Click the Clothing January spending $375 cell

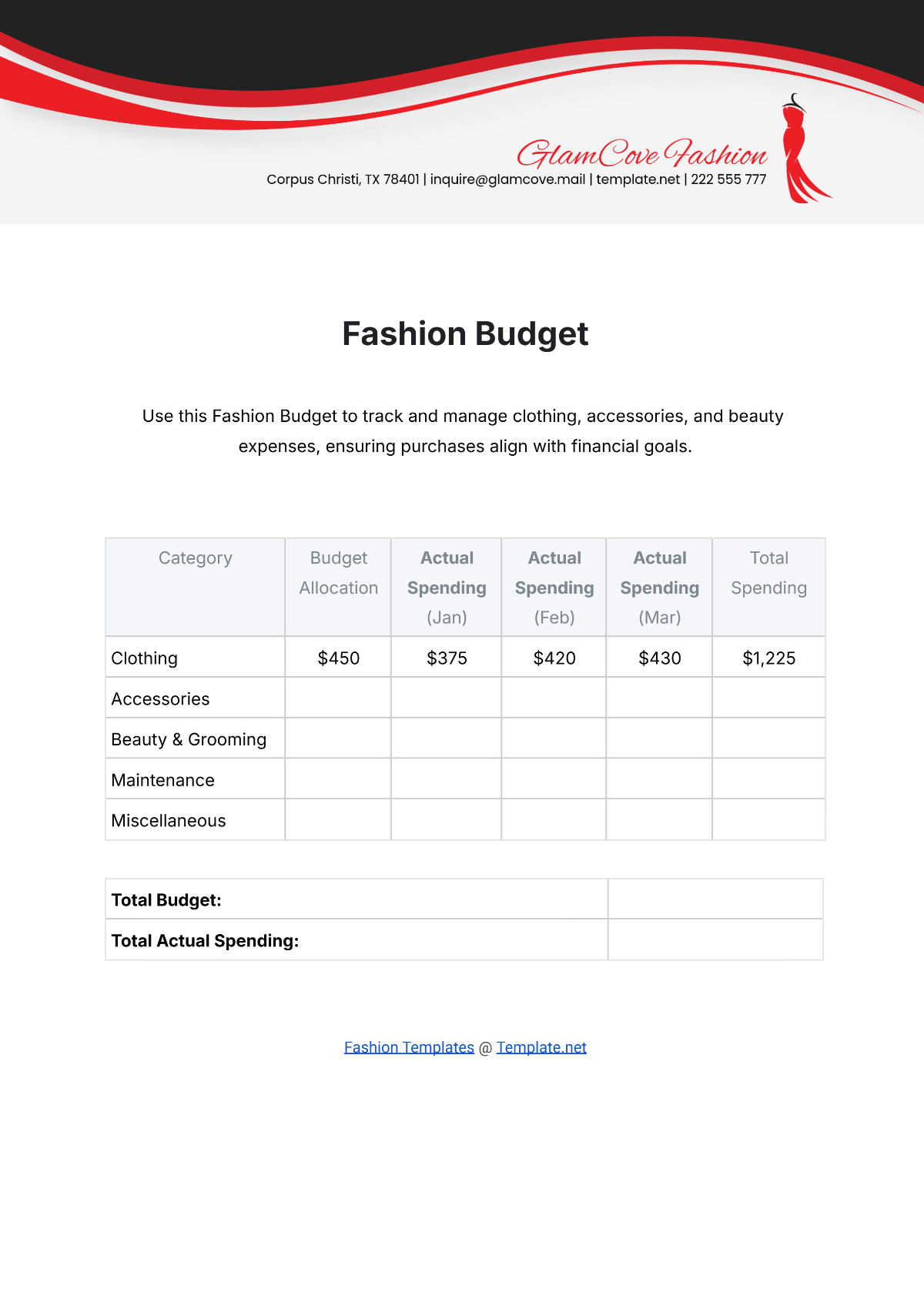tap(447, 658)
